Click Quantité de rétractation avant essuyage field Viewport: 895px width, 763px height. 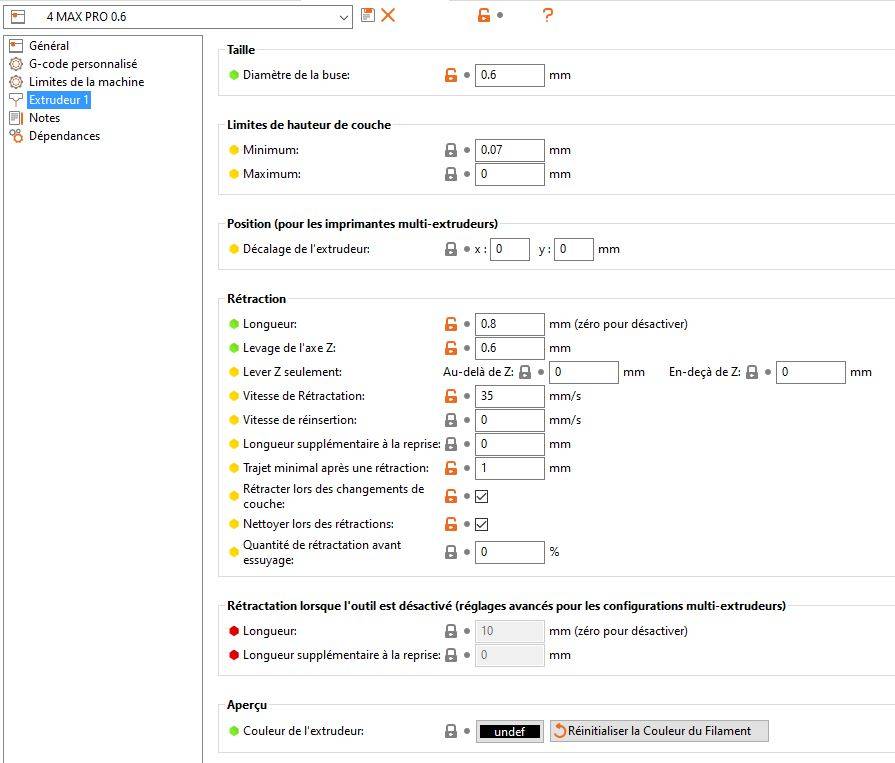click(509, 552)
